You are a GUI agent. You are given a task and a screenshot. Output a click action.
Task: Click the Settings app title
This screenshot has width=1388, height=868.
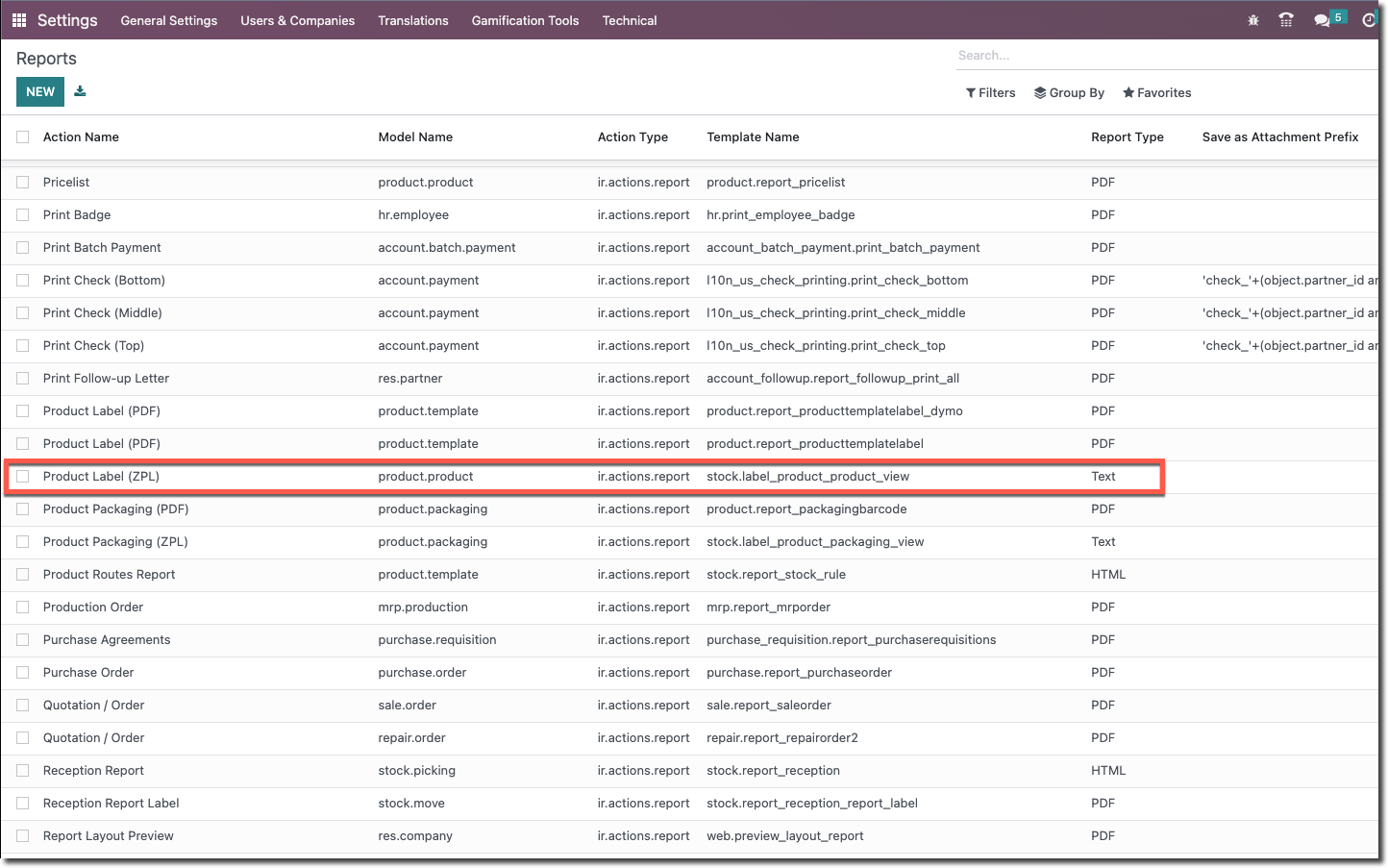coord(67,20)
